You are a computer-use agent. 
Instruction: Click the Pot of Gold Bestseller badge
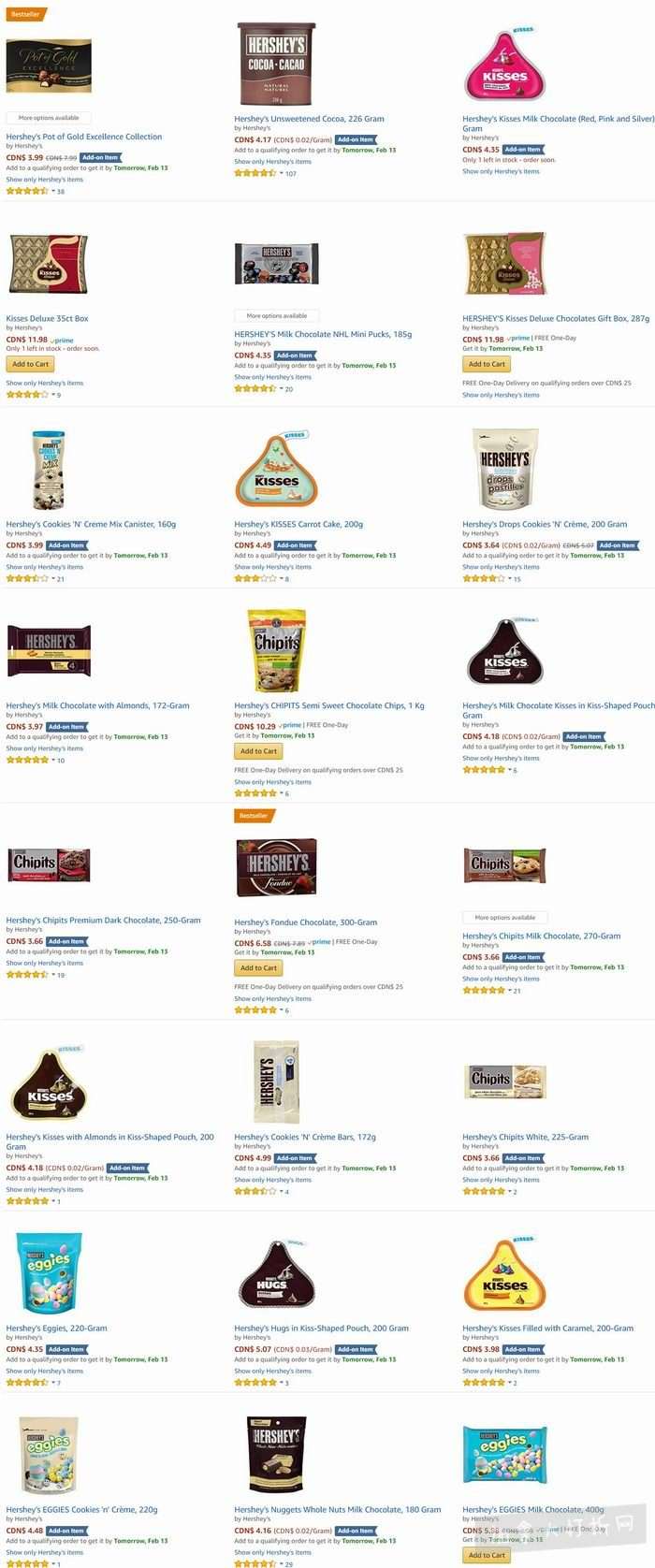coord(25,14)
